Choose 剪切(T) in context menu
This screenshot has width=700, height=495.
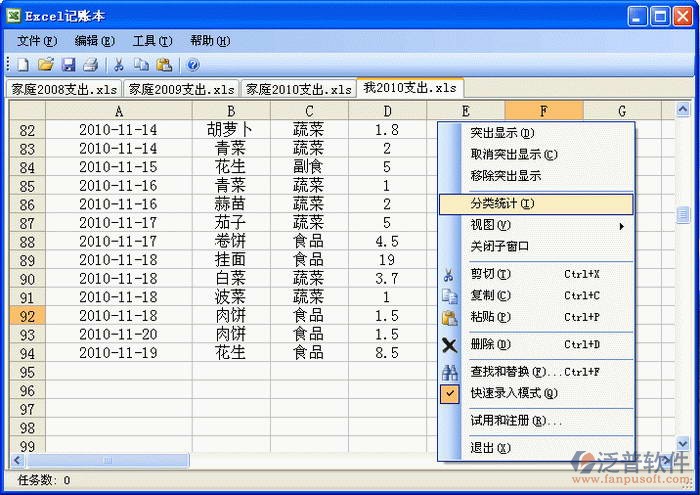(x=536, y=274)
